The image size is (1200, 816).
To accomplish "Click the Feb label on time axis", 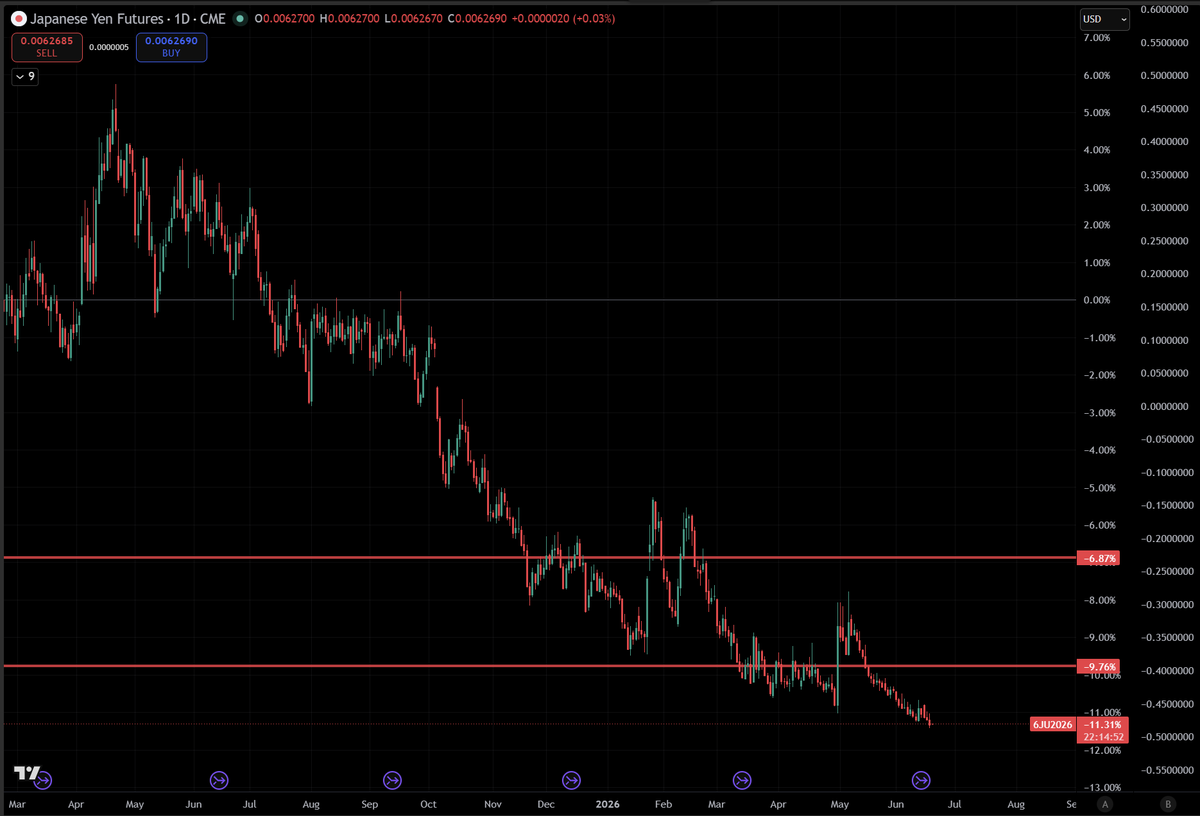I will pos(664,803).
